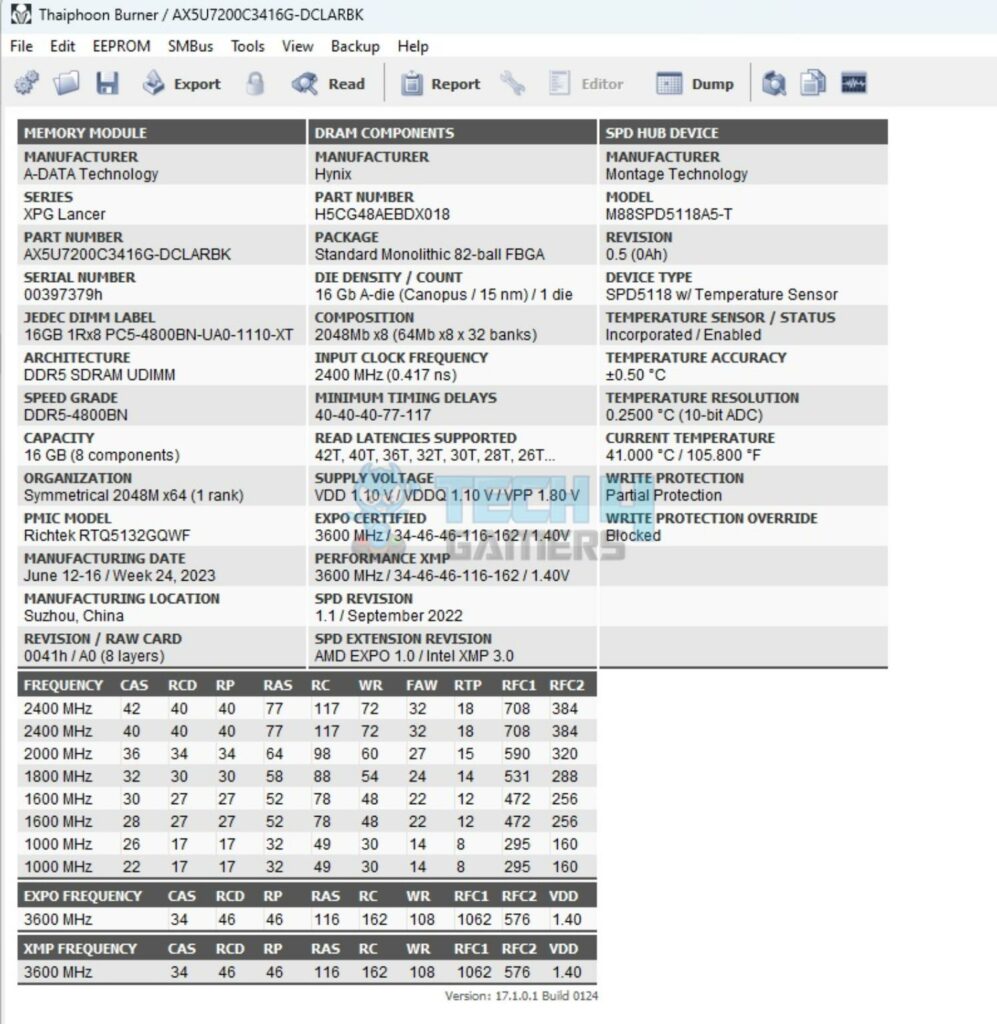The image size is (997, 1024).
Task: Open the Editor view
Action: coord(586,84)
